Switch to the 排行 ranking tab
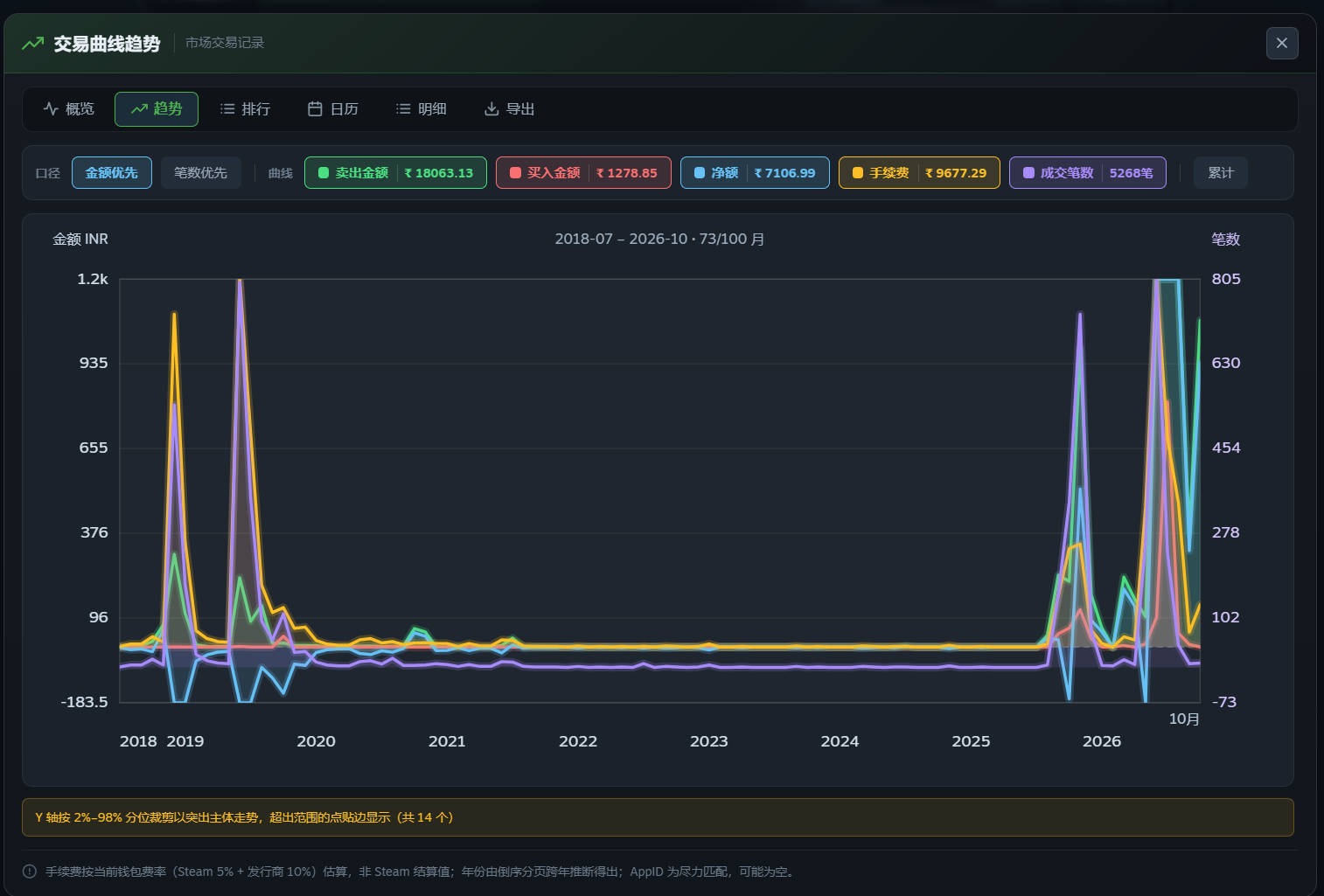Viewport: 1324px width, 896px height. click(245, 109)
